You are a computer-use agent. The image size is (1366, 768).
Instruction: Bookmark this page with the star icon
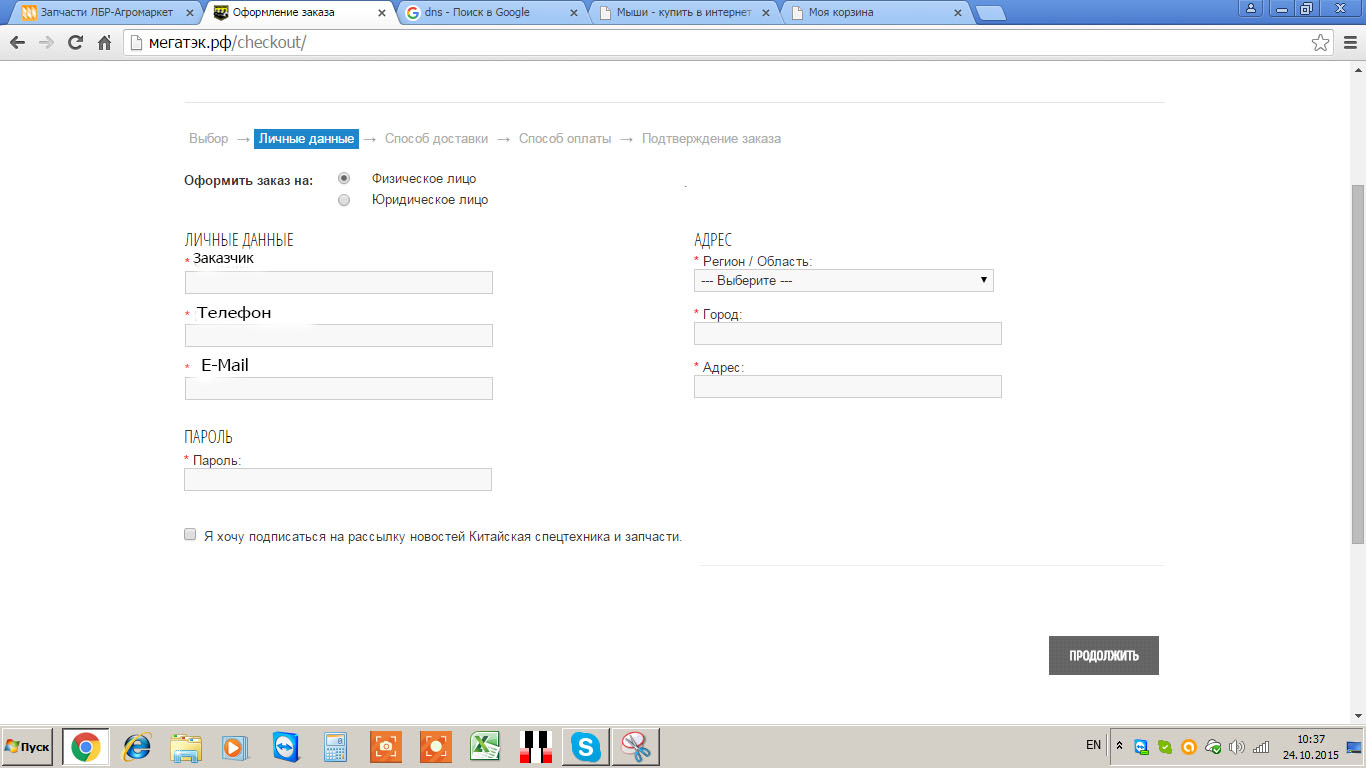1320,43
